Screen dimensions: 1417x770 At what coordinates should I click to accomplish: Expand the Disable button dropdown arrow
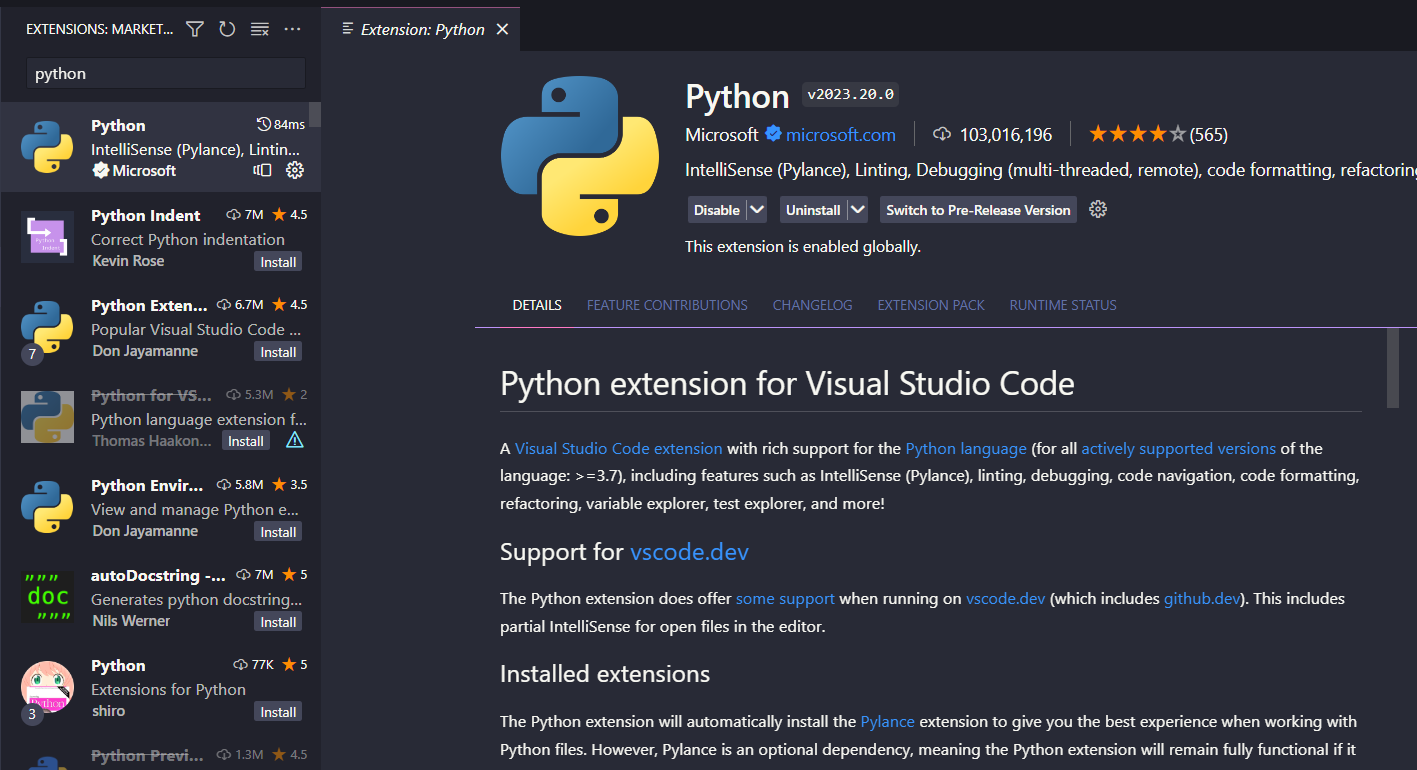pyautogui.click(x=757, y=210)
